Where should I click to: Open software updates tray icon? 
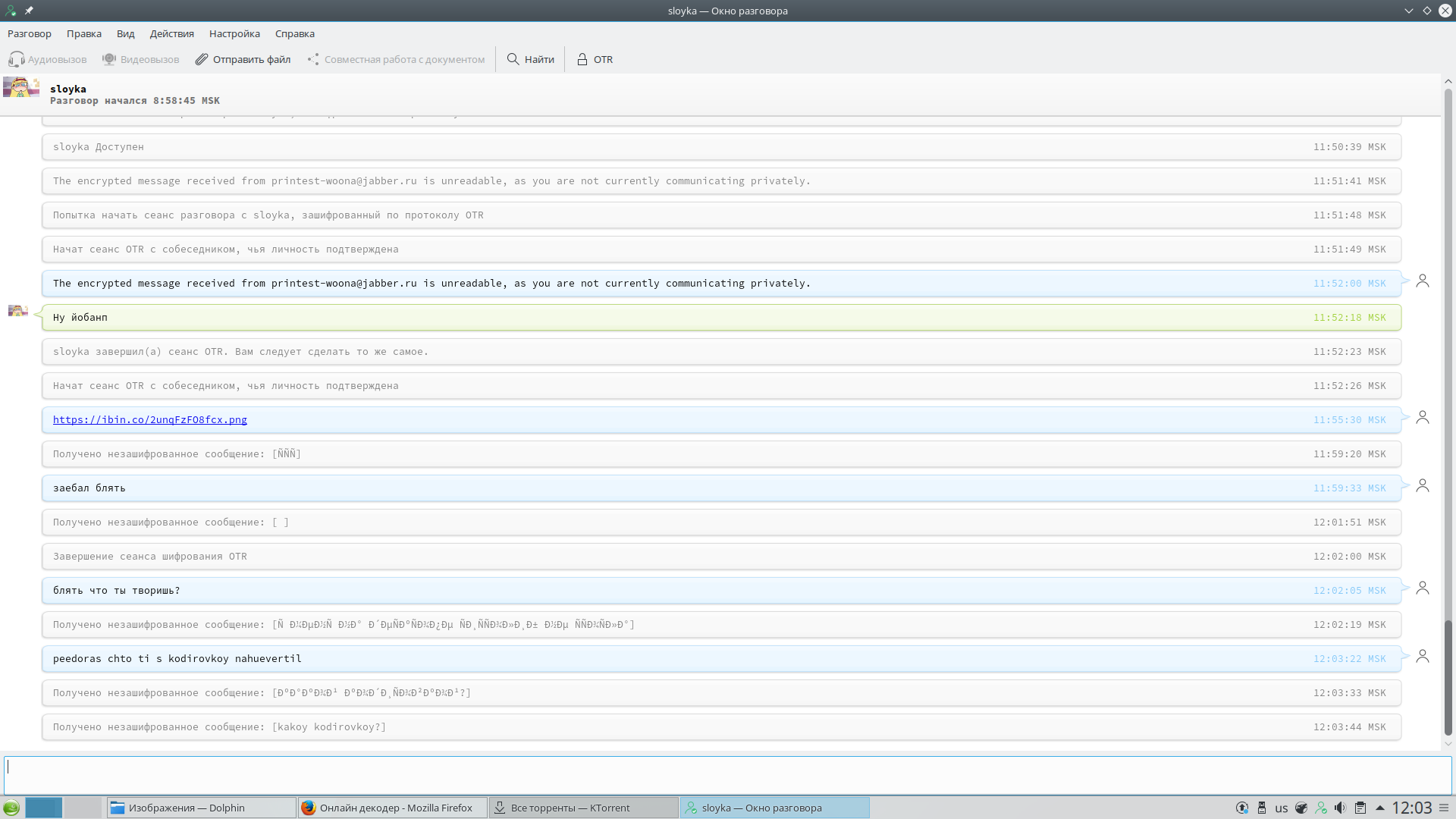click(1242, 808)
